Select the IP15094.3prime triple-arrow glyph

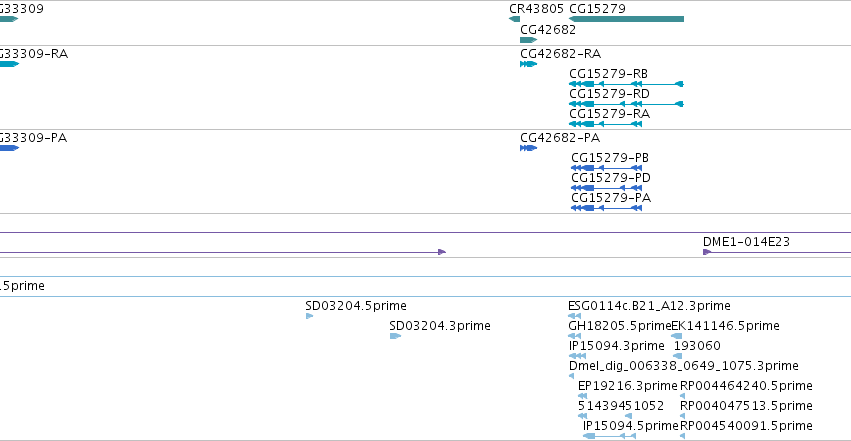577,356
